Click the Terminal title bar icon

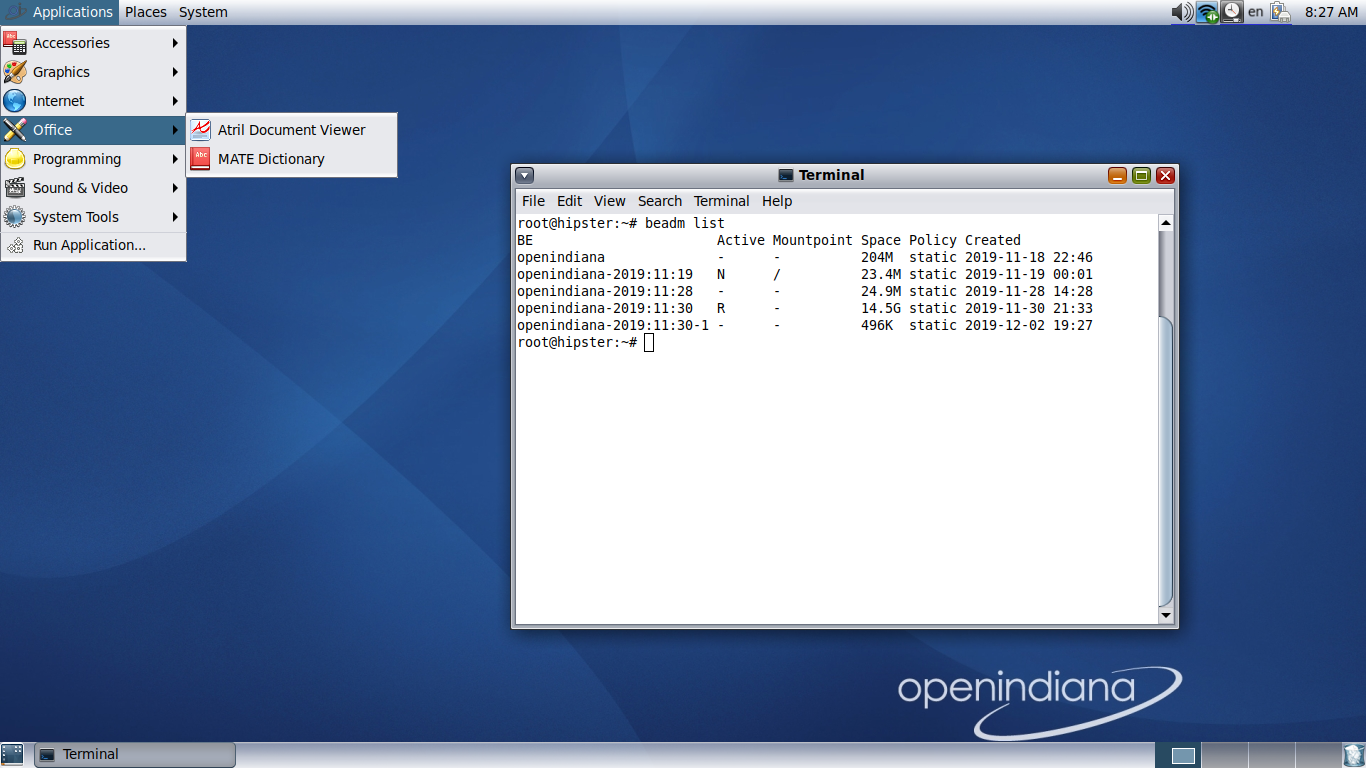[x=786, y=175]
